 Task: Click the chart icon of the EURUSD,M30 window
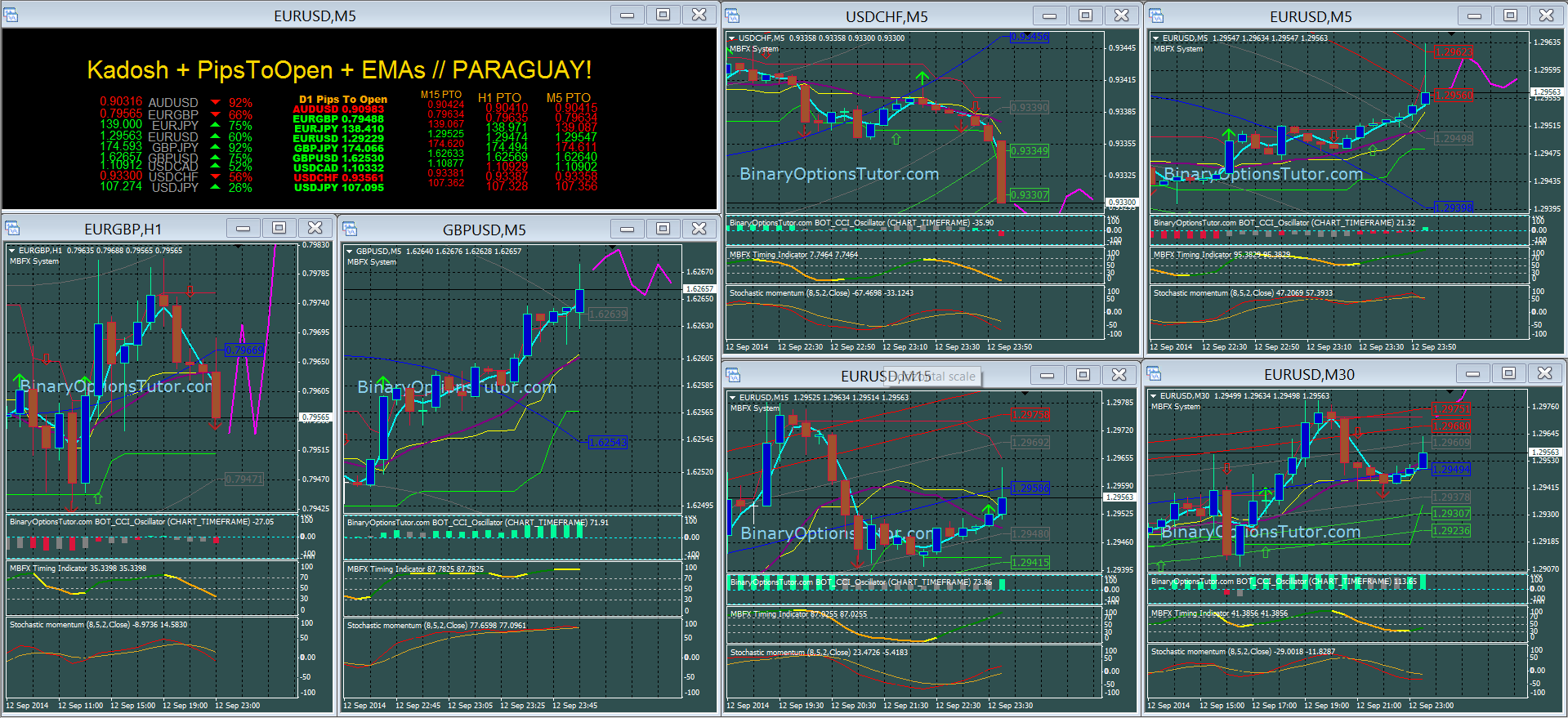pyautogui.click(x=1155, y=374)
